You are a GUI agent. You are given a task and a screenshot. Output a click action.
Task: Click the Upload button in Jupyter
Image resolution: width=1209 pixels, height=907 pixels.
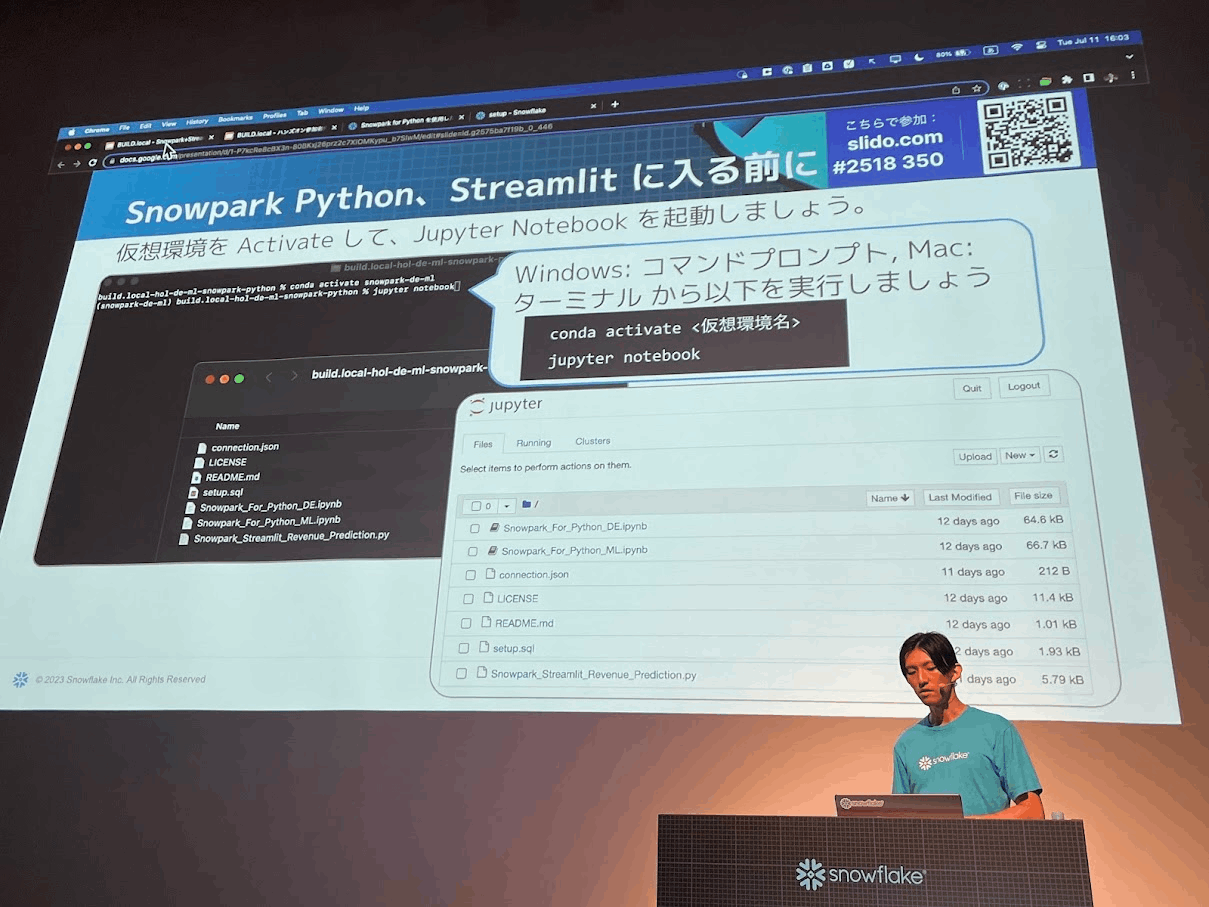[974, 456]
